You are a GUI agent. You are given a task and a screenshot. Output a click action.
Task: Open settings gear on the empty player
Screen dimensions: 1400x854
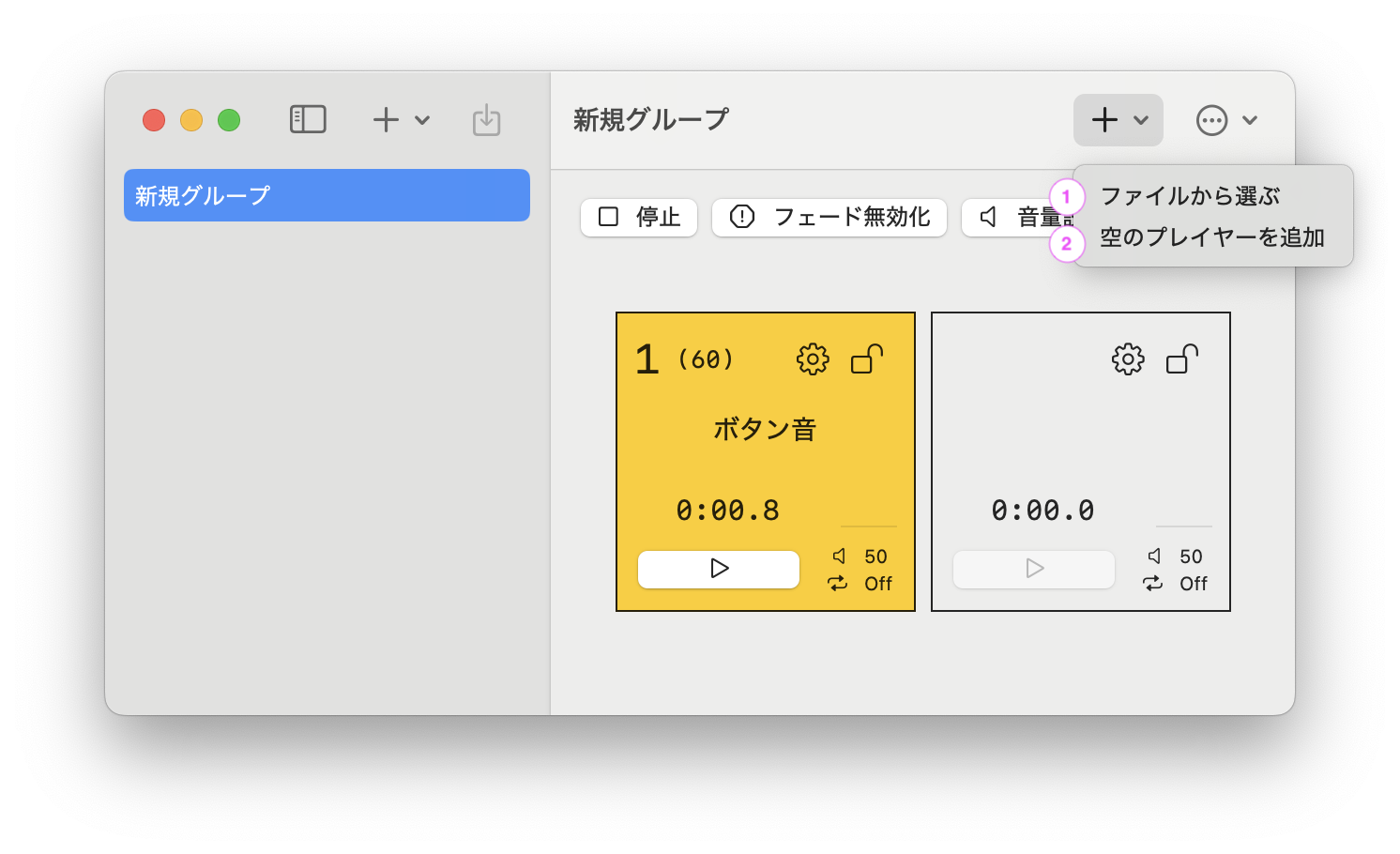click(x=1128, y=359)
